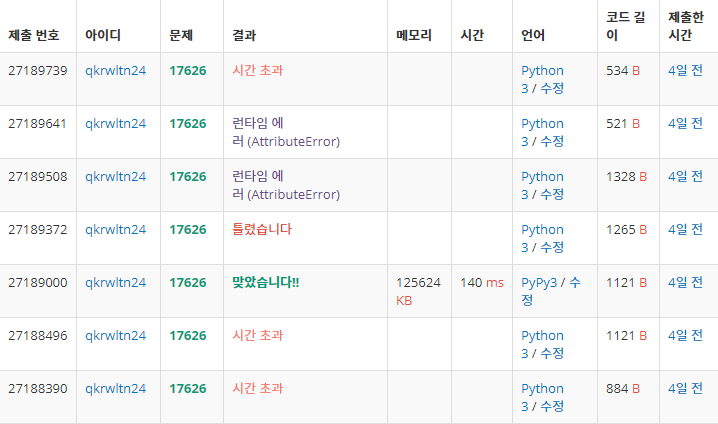The image size is (718, 424).
Task: Open Python 3 source link for submission 27189372
Action: pyautogui.click(x=542, y=239)
